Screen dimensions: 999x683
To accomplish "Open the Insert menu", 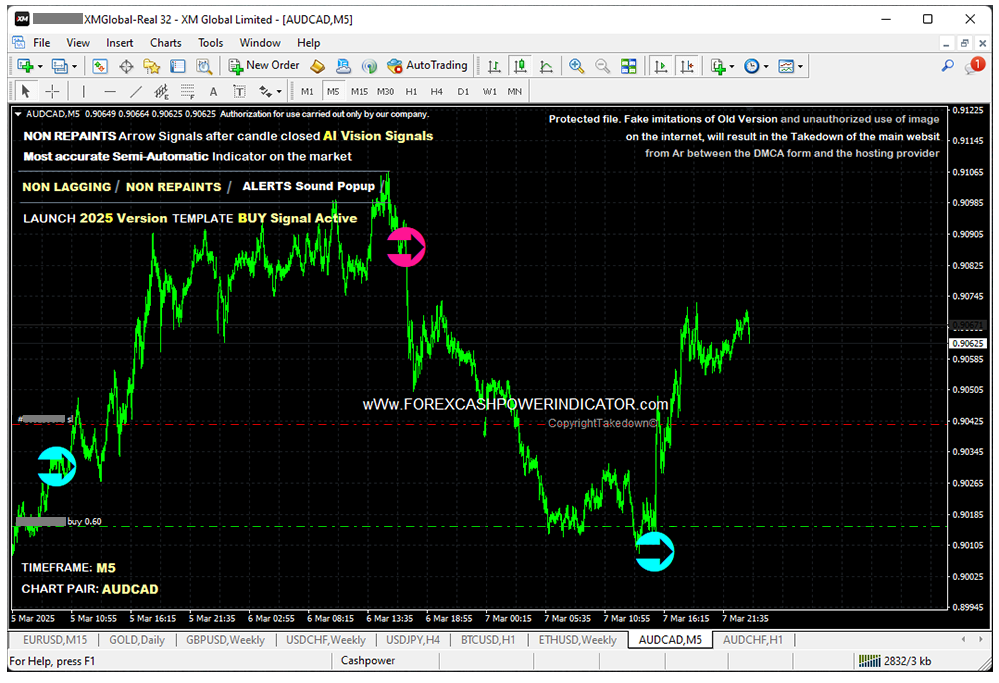I will tap(120, 43).
